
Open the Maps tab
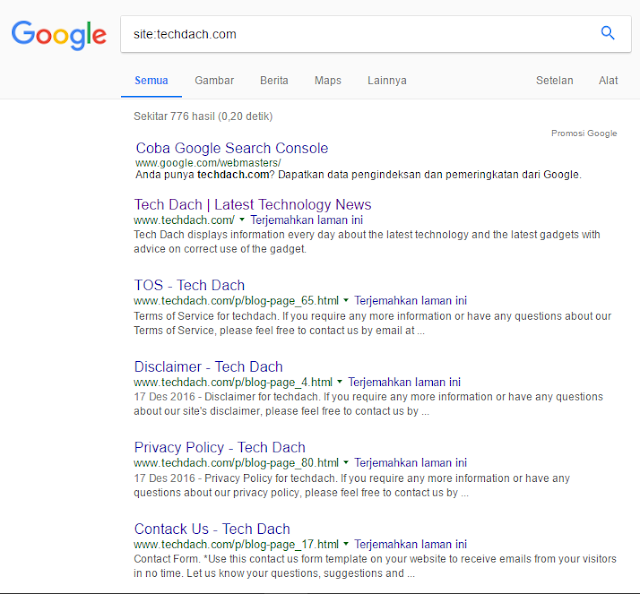click(x=328, y=80)
